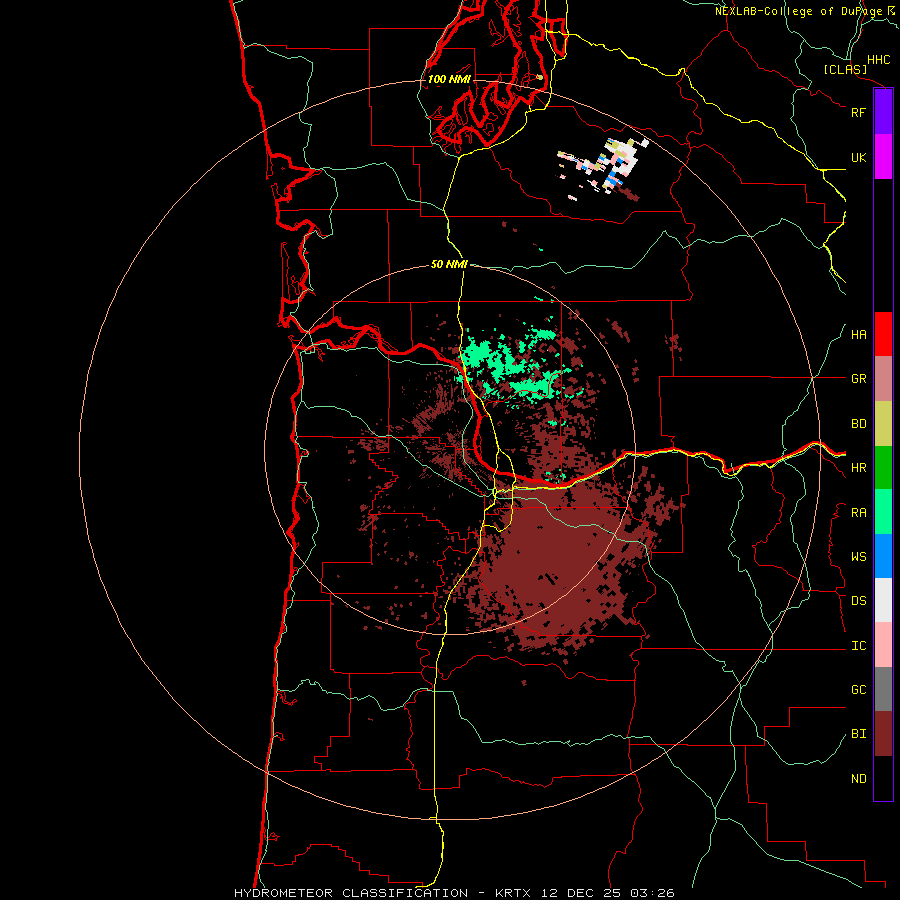Click the HA red legend swatch
This screenshot has height=900, width=900.
click(x=883, y=334)
